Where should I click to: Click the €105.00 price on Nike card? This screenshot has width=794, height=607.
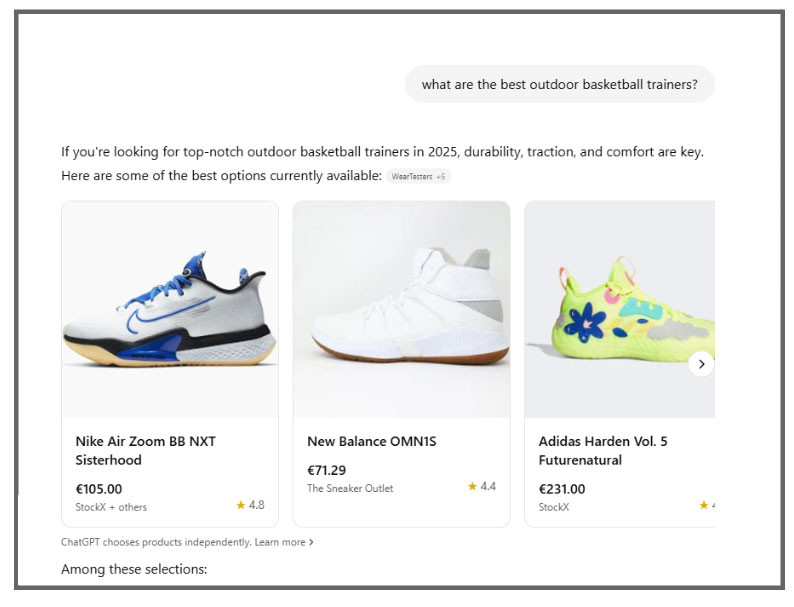tap(99, 489)
